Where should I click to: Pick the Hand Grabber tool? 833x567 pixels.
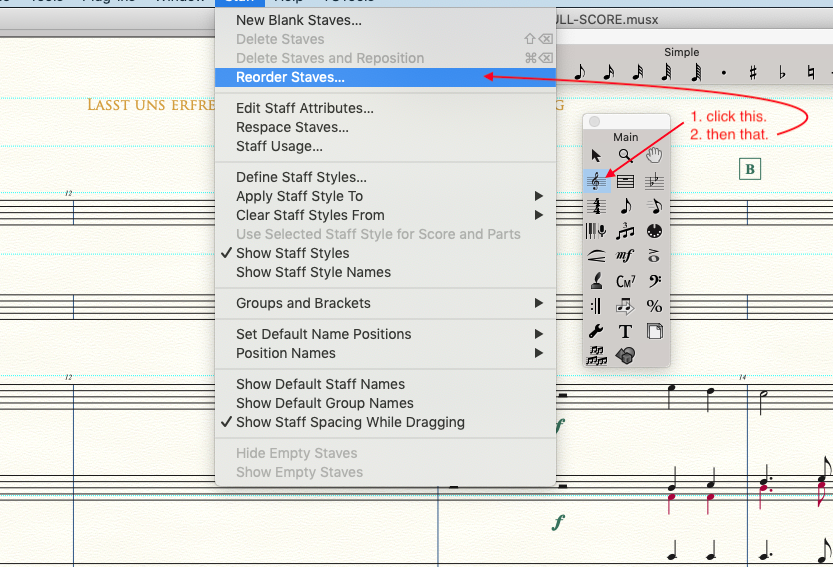(654, 155)
